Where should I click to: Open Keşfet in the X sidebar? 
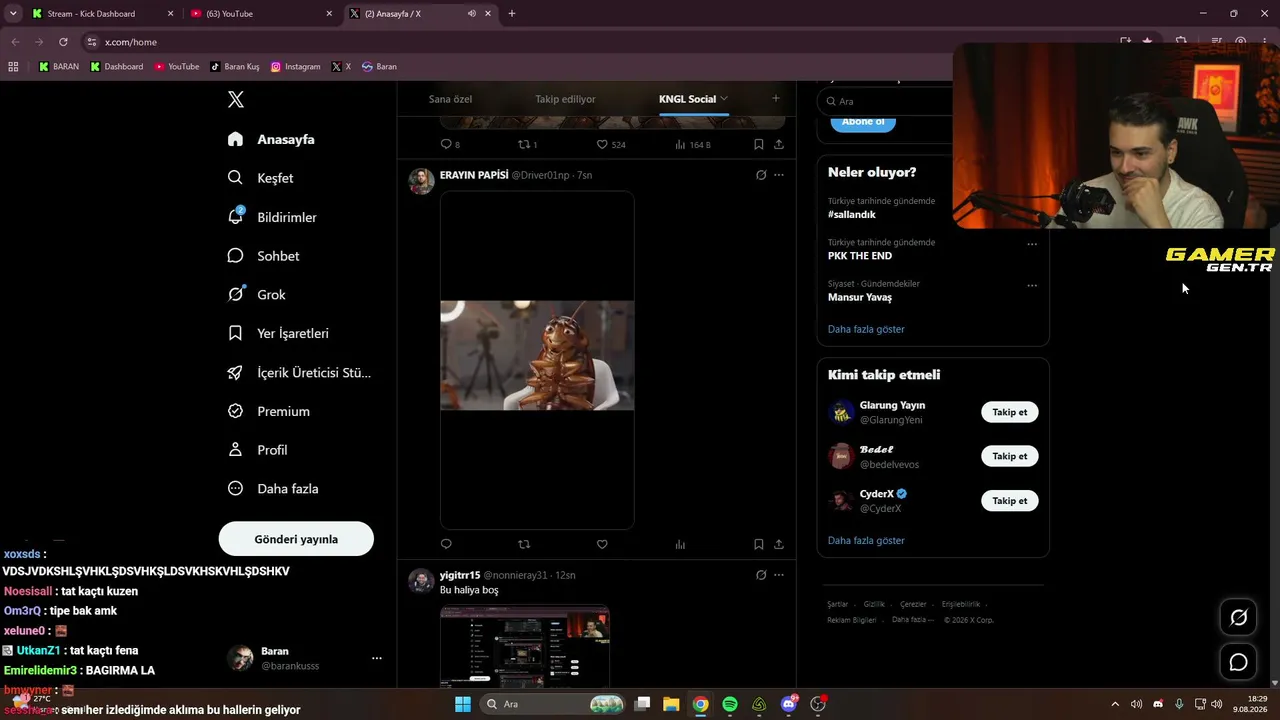click(x=260, y=178)
